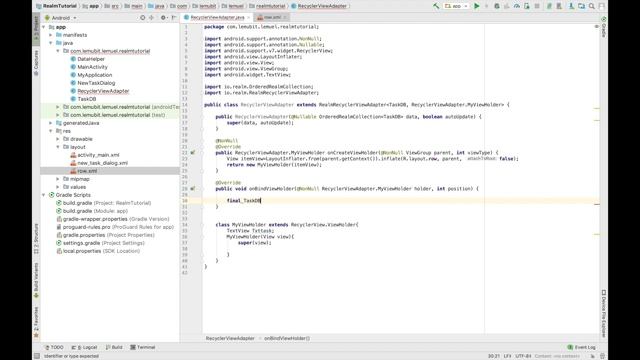
Task: Collapse the res folder
Action: [x=51, y=131]
